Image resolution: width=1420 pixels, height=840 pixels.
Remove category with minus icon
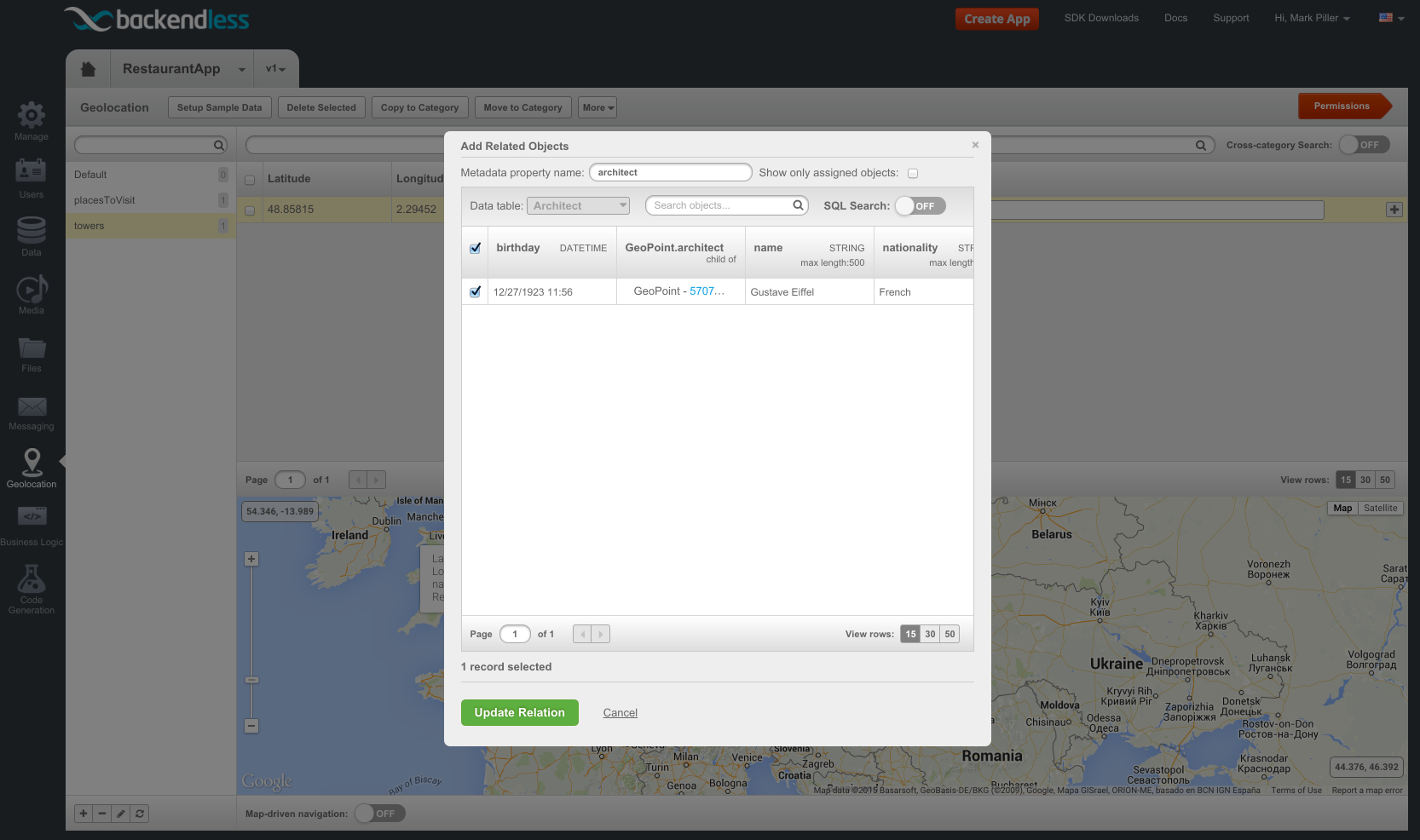point(102,814)
